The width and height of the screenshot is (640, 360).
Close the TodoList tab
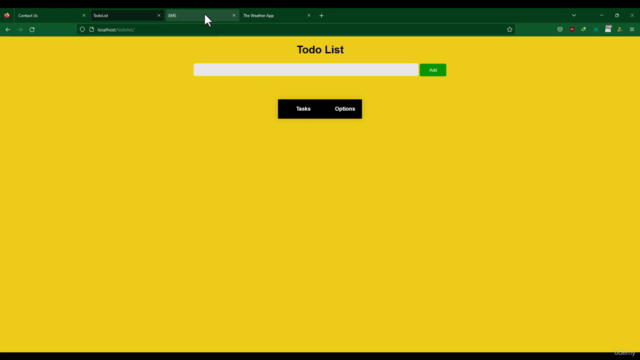point(159,16)
